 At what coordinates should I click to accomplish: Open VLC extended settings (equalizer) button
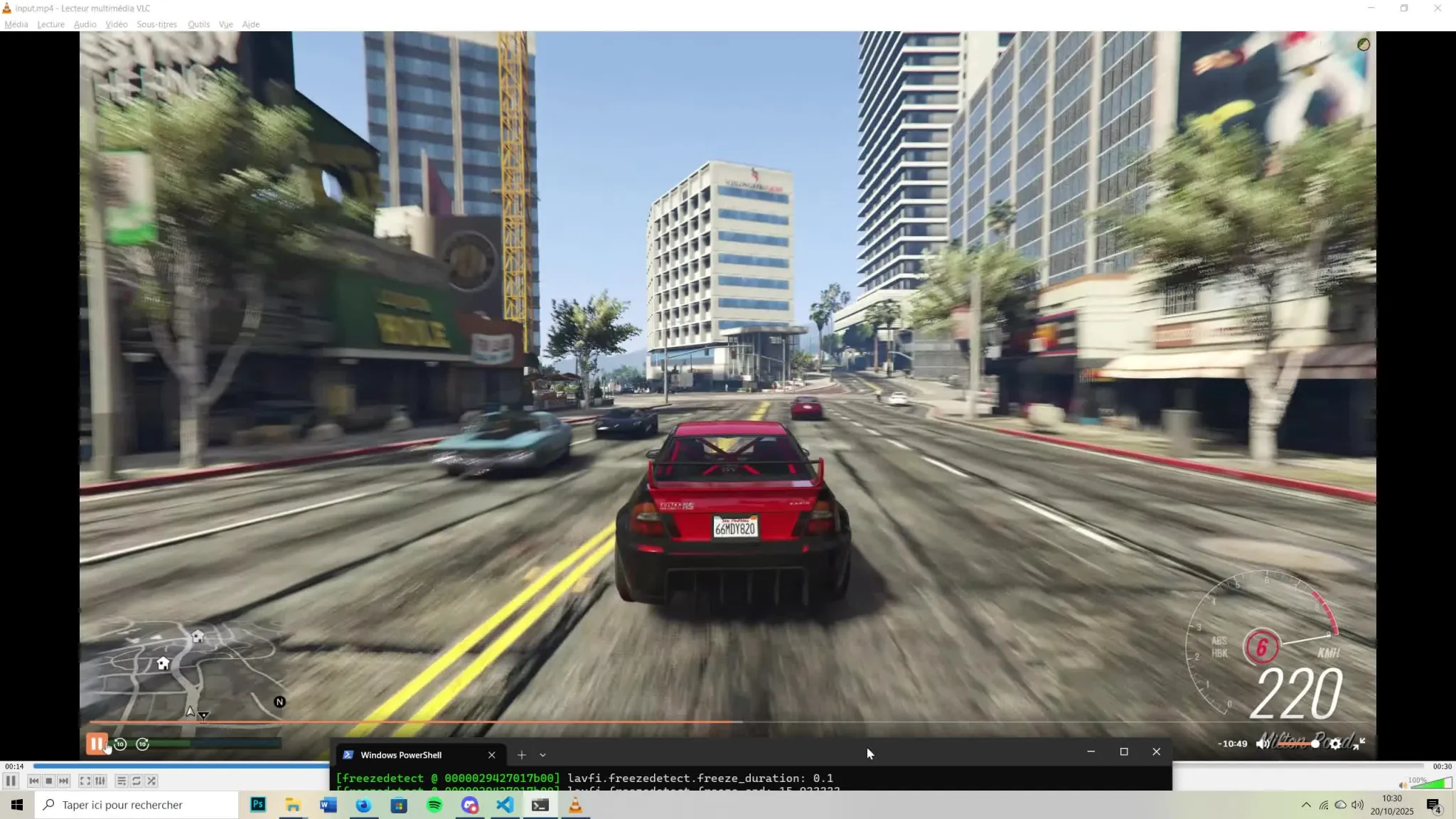click(x=100, y=781)
